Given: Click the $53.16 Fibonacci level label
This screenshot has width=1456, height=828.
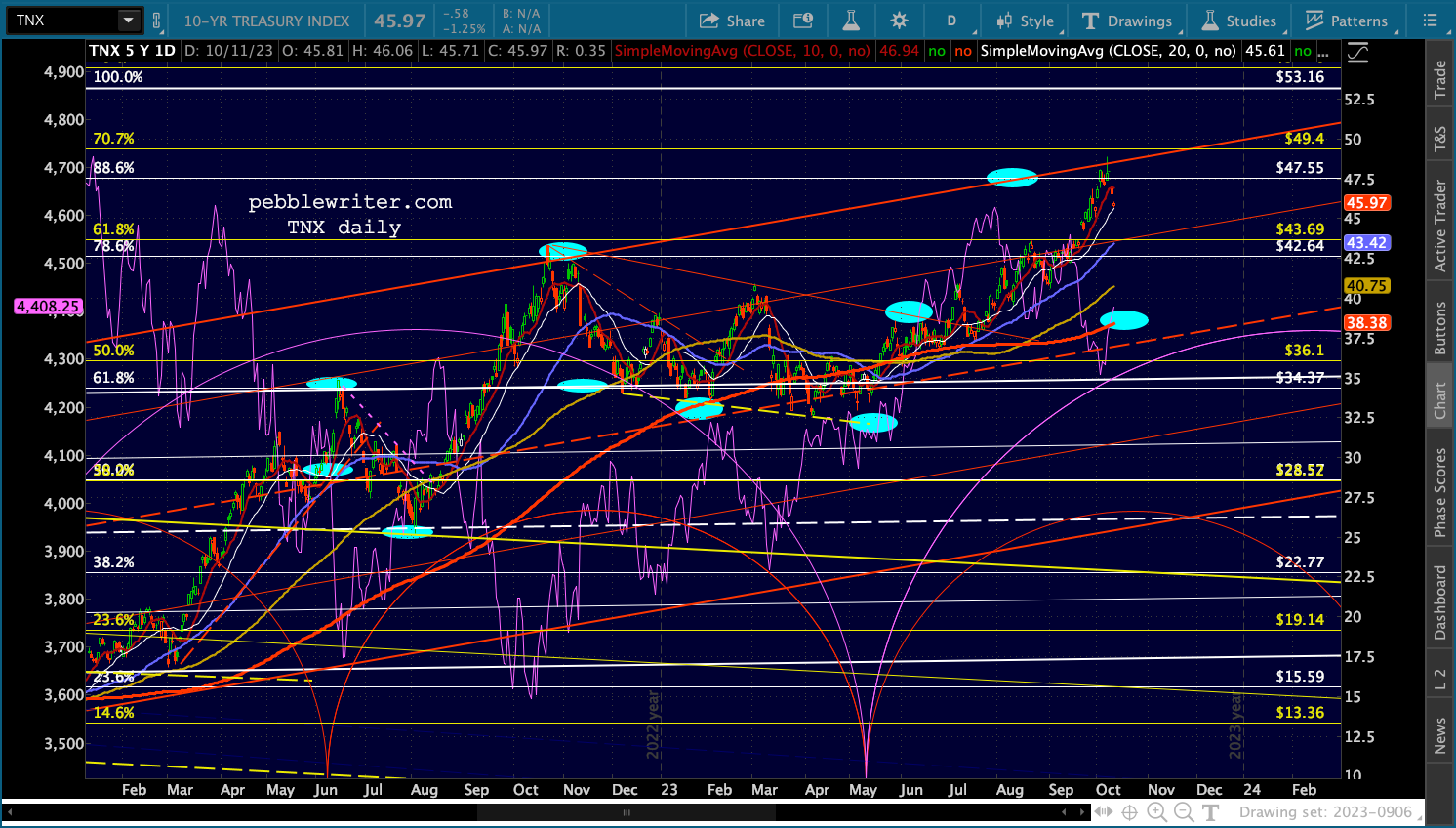Looking at the screenshot, I should pos(1300,77).
